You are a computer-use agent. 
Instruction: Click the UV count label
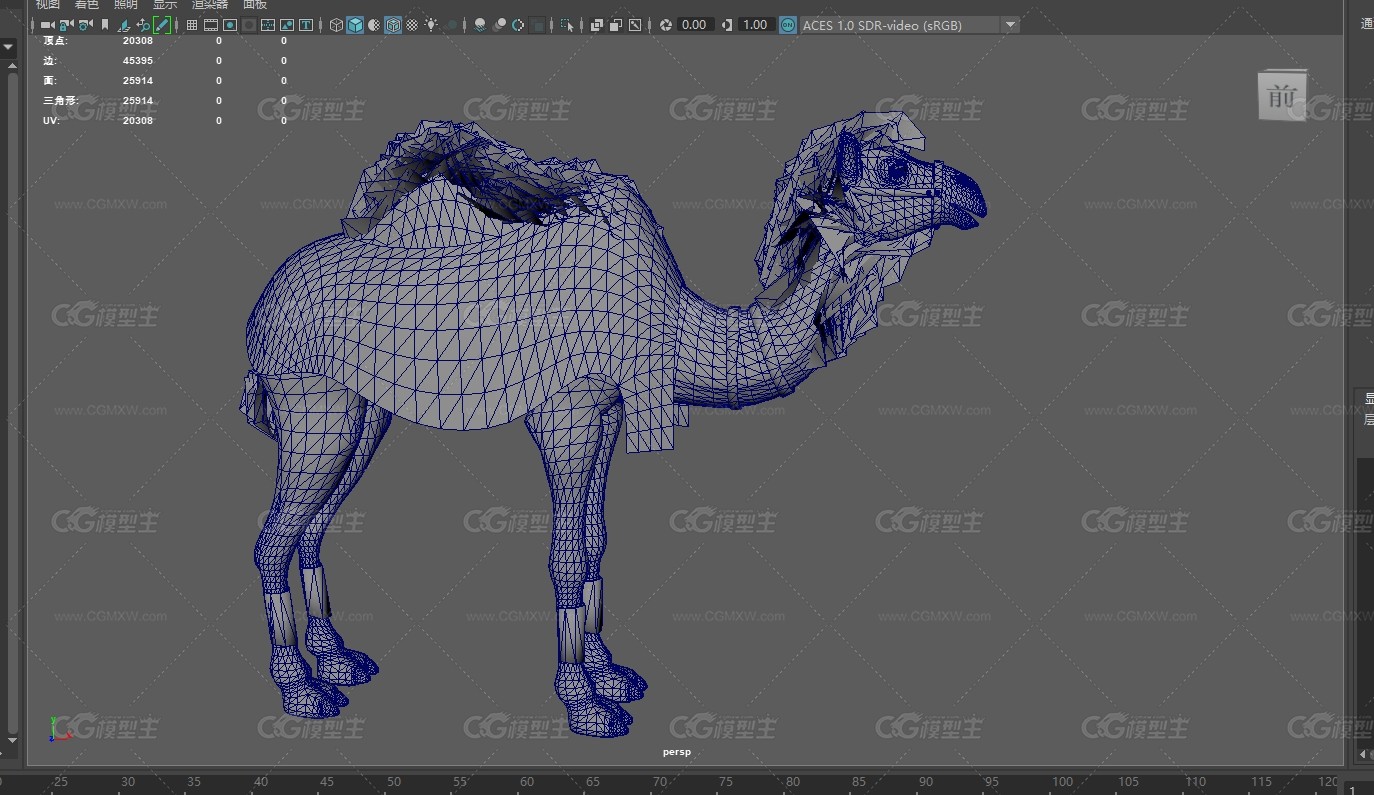[x=52, y=120]
